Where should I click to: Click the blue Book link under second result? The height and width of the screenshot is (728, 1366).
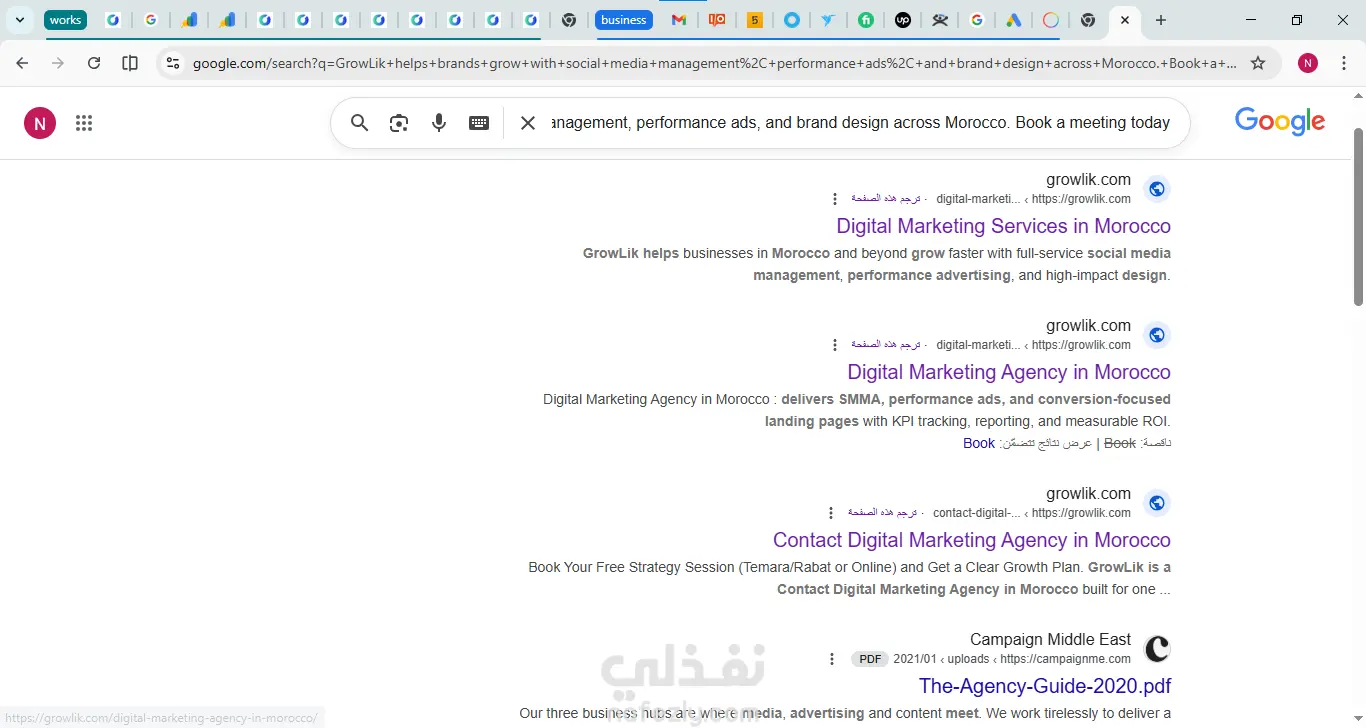pos(979,443)
